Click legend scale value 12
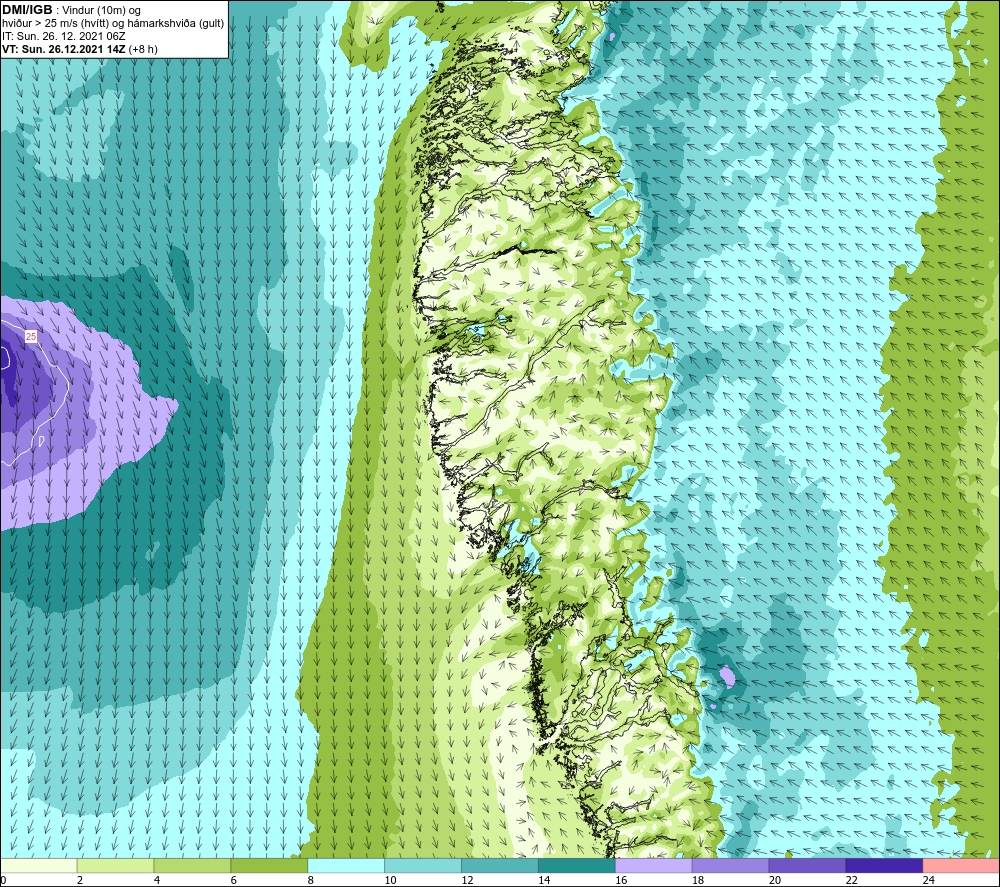 (x=467, y=880)
